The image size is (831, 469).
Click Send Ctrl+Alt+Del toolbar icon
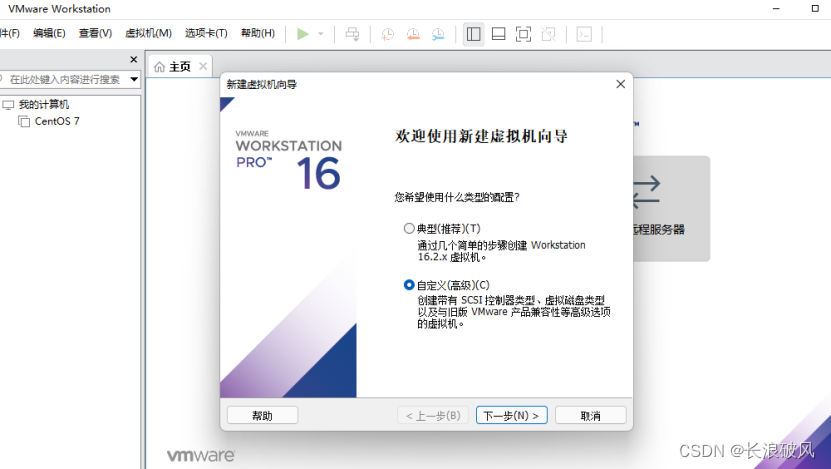352,34
